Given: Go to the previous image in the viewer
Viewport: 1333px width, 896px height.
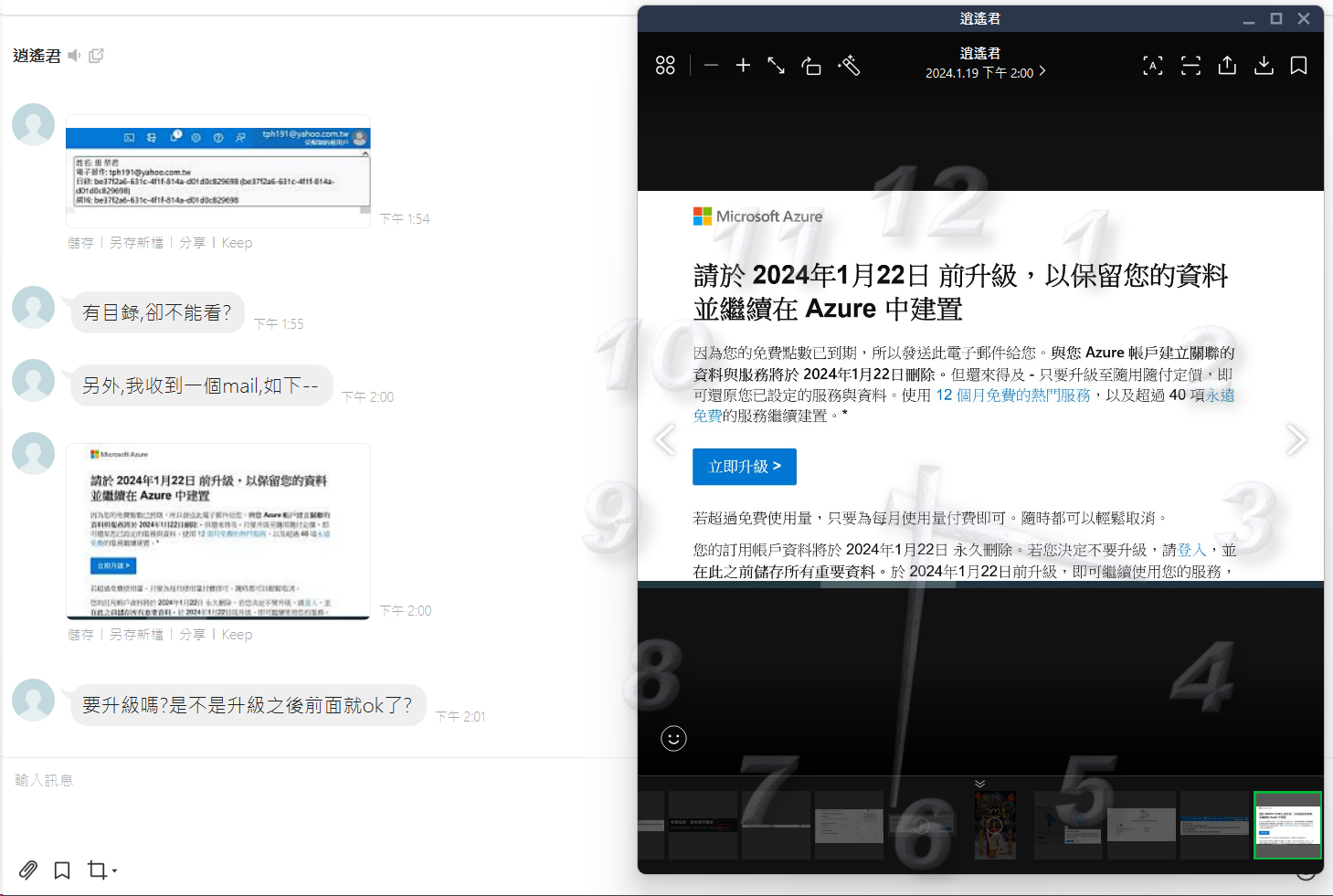Looking at the screenshot, I should [x=665, y=439].
